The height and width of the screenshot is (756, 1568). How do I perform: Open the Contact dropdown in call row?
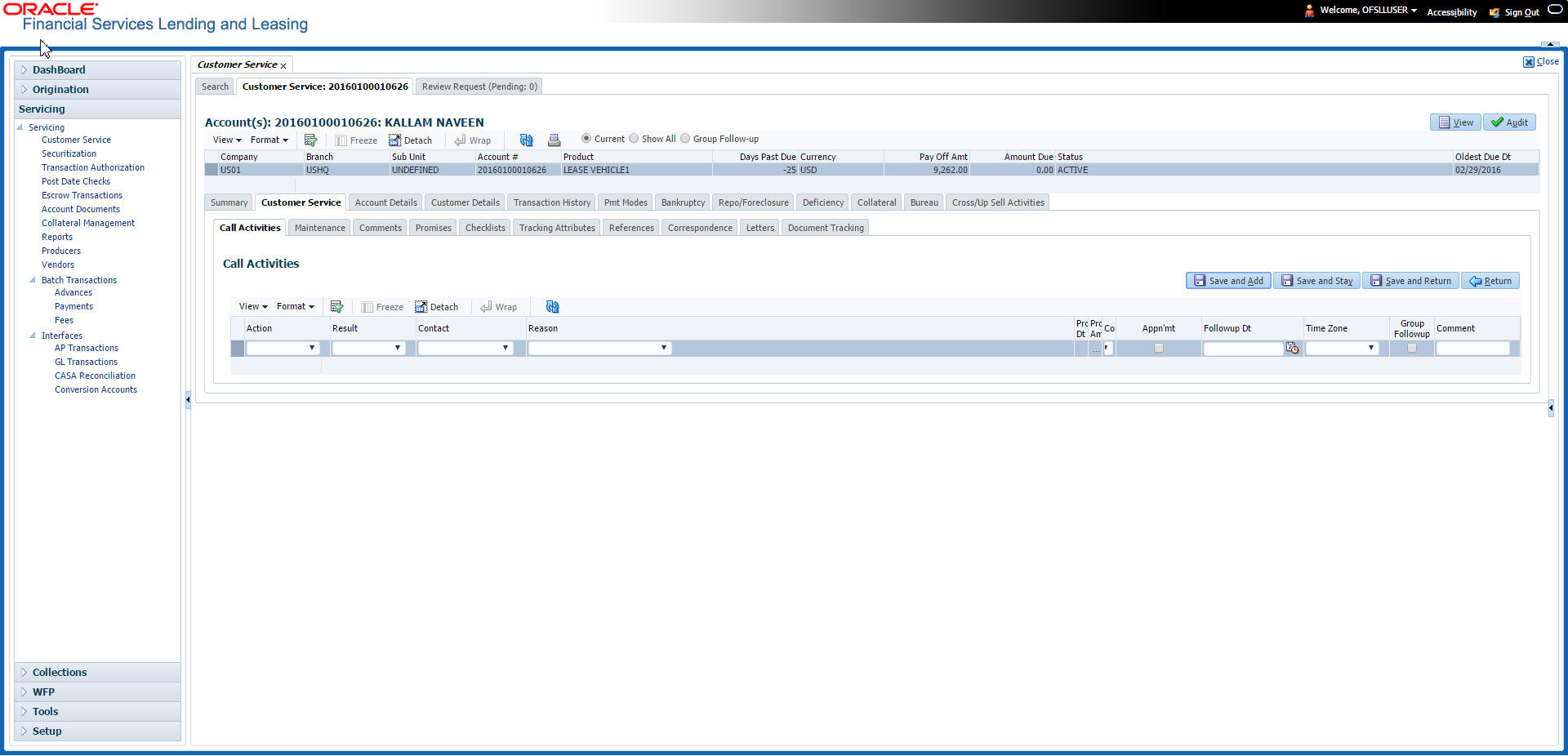click(465, 349)
